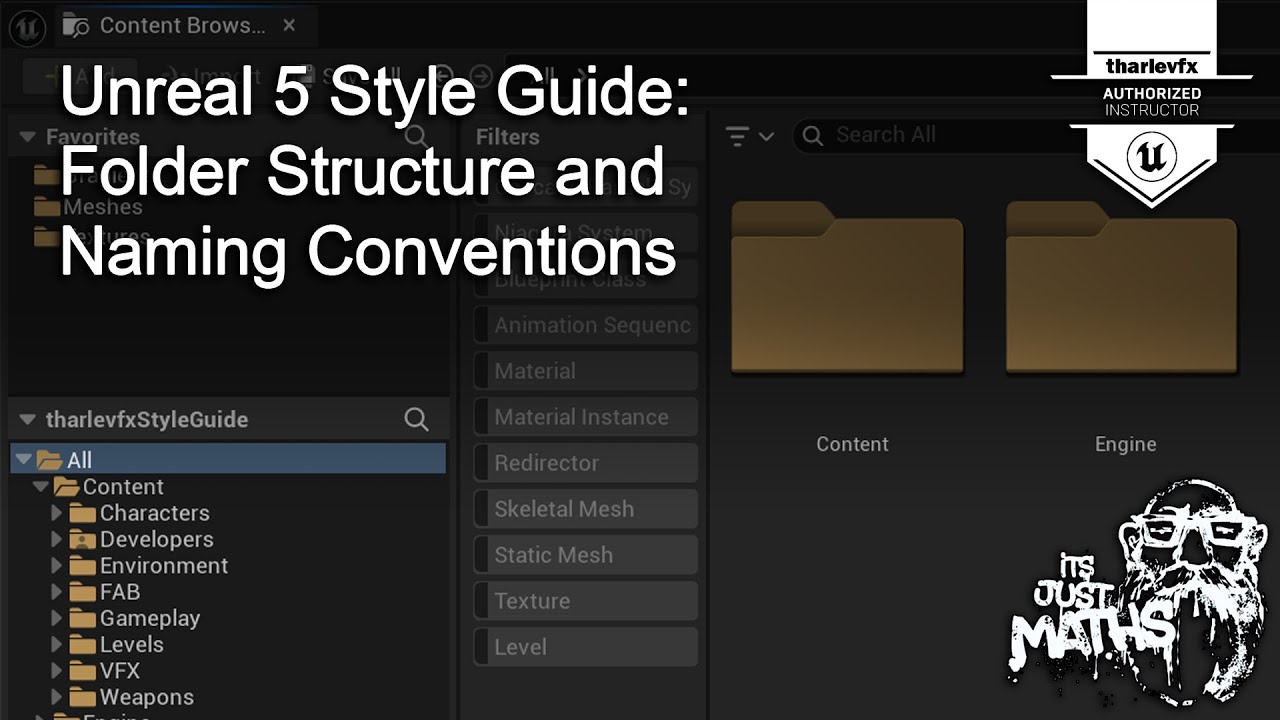Expand the VFX folder arrow
1280x720 pixels.
click(57, 671)
